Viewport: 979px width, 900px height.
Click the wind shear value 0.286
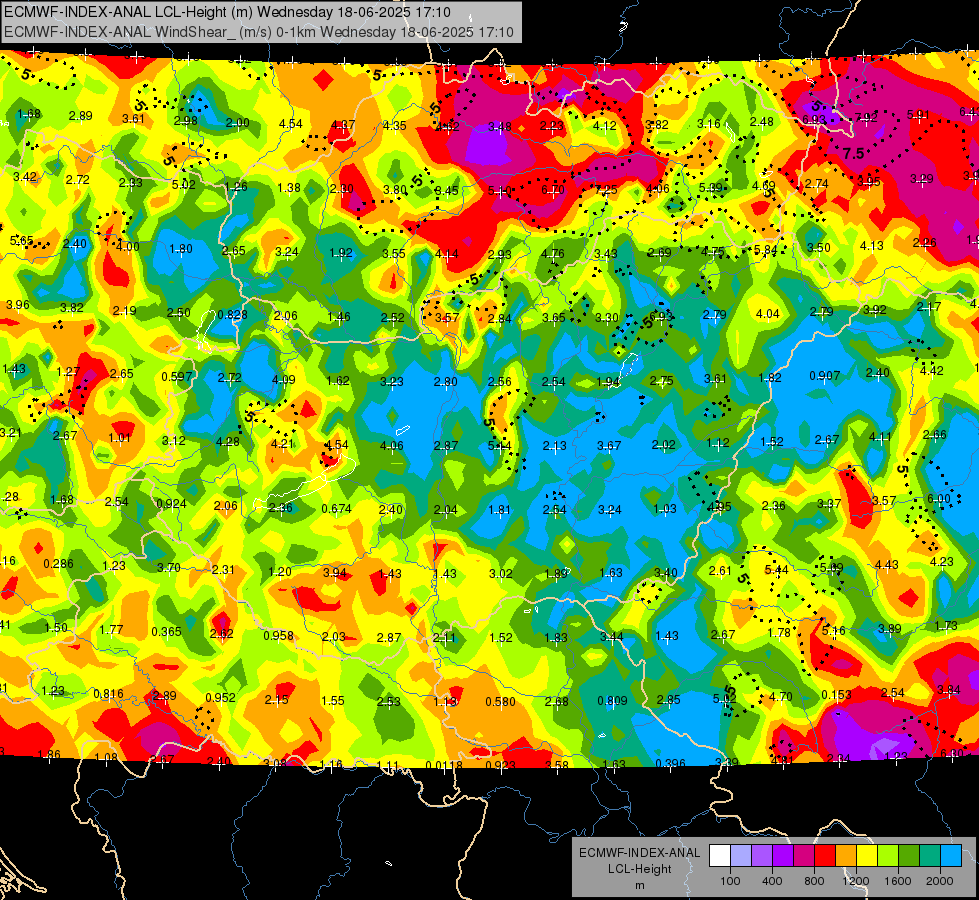pyautogui.click(x=58, y=564)
